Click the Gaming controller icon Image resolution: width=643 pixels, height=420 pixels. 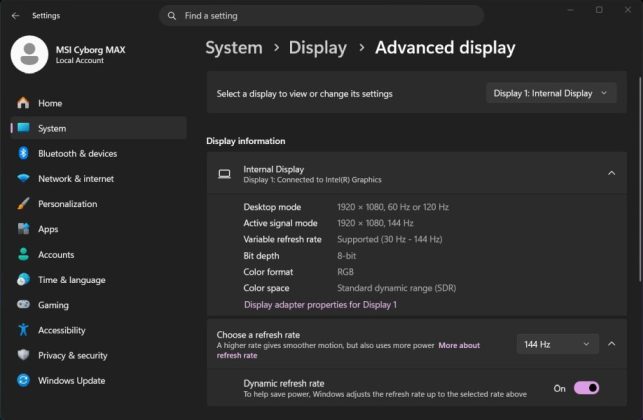(x=23, y=304)
